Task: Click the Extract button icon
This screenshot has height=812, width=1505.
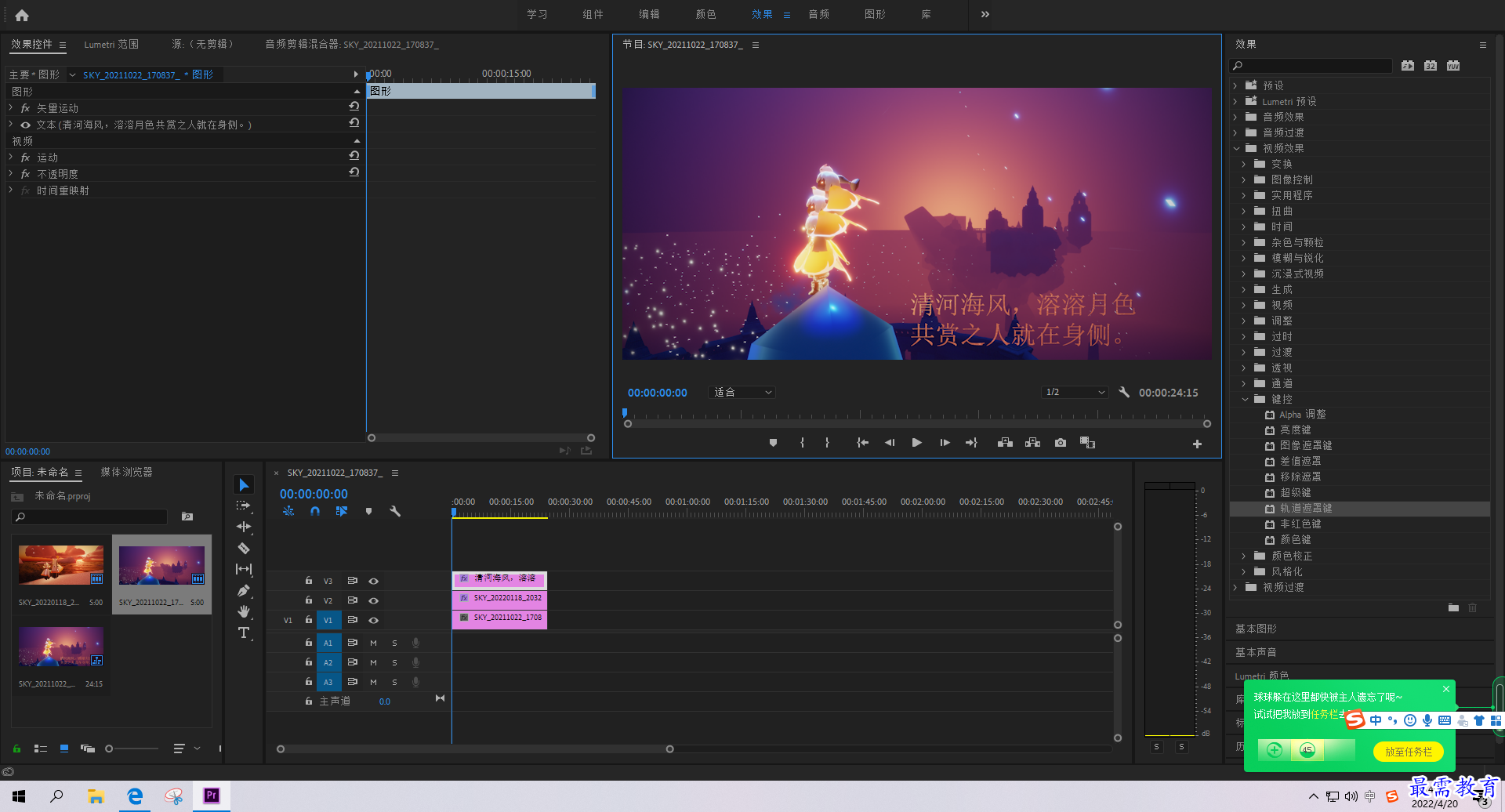Action: coord(1033,443)
